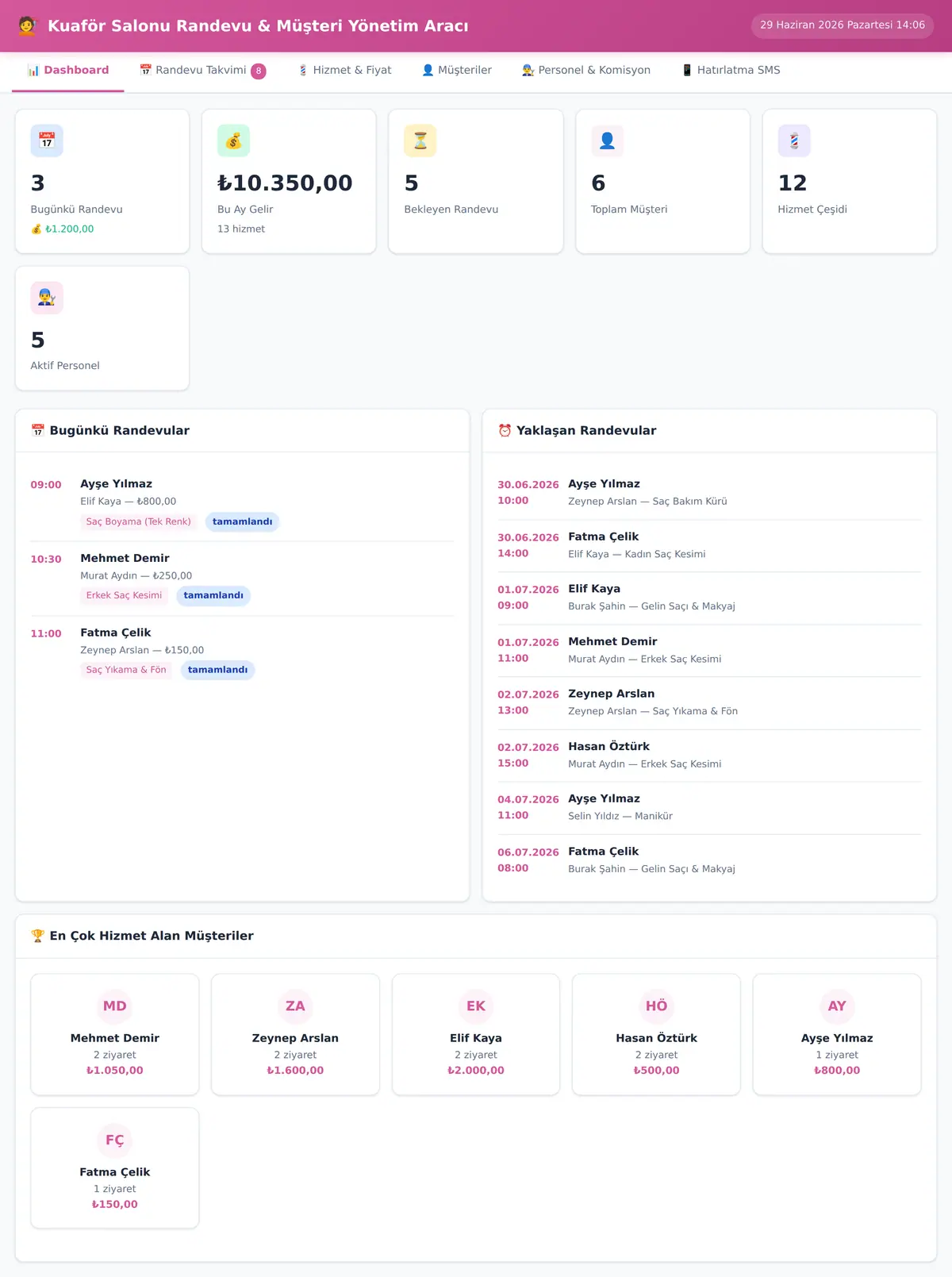
Task: Select Hasan Öztürk's 02.07.2026 15:00 appointment
Action: [709, 755]
